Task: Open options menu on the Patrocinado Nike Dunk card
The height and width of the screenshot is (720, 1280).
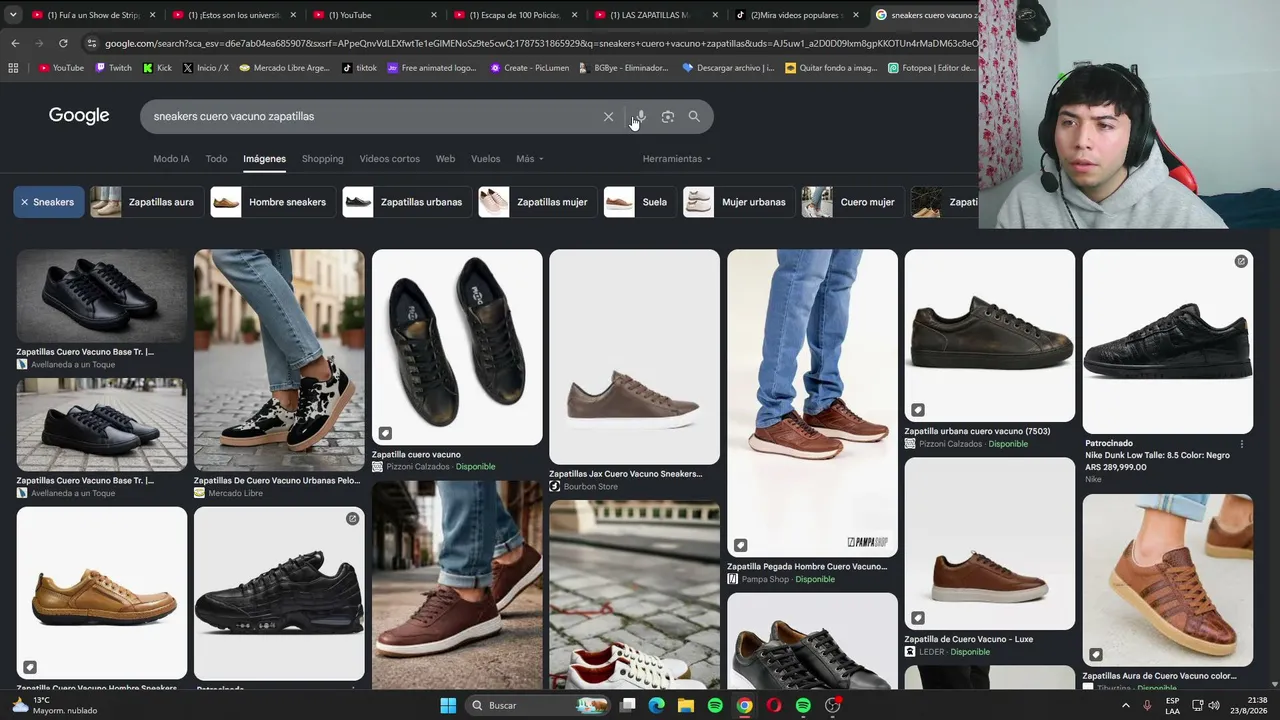Action: pyautogui.click(x=1242, y=444)
